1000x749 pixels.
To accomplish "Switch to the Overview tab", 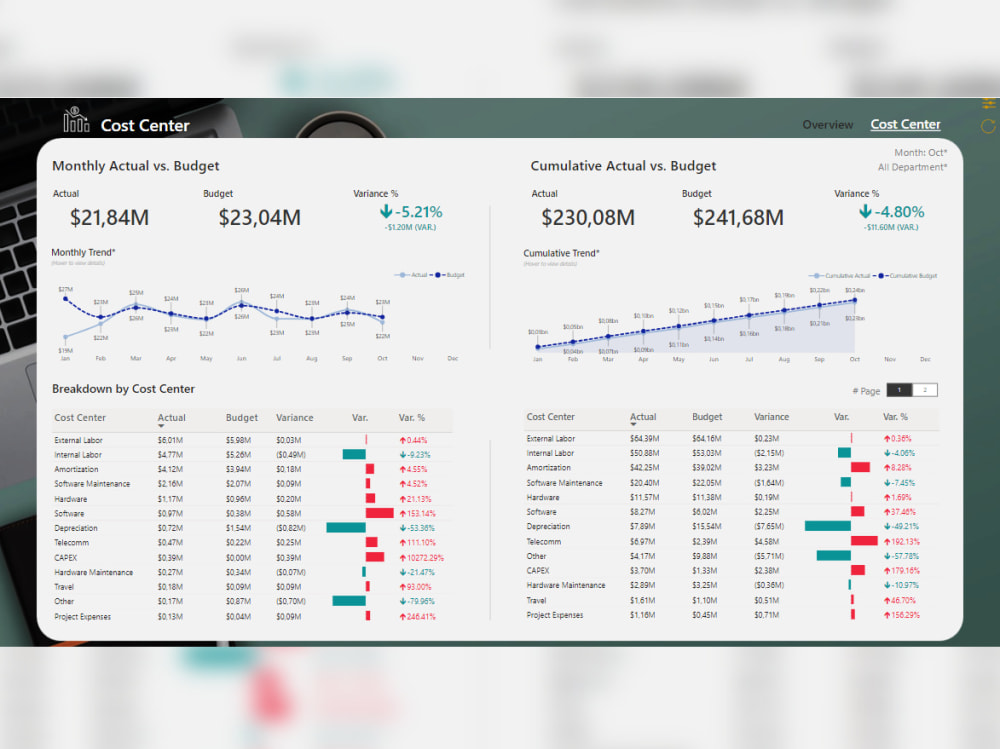I will [828, 125].
